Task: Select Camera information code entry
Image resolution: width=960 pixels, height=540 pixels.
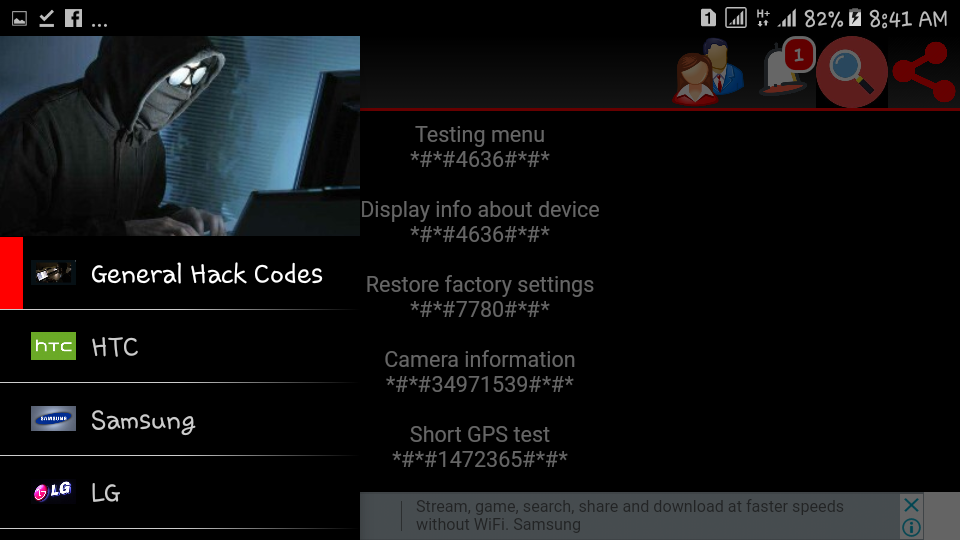Action: tap(480, 372)
